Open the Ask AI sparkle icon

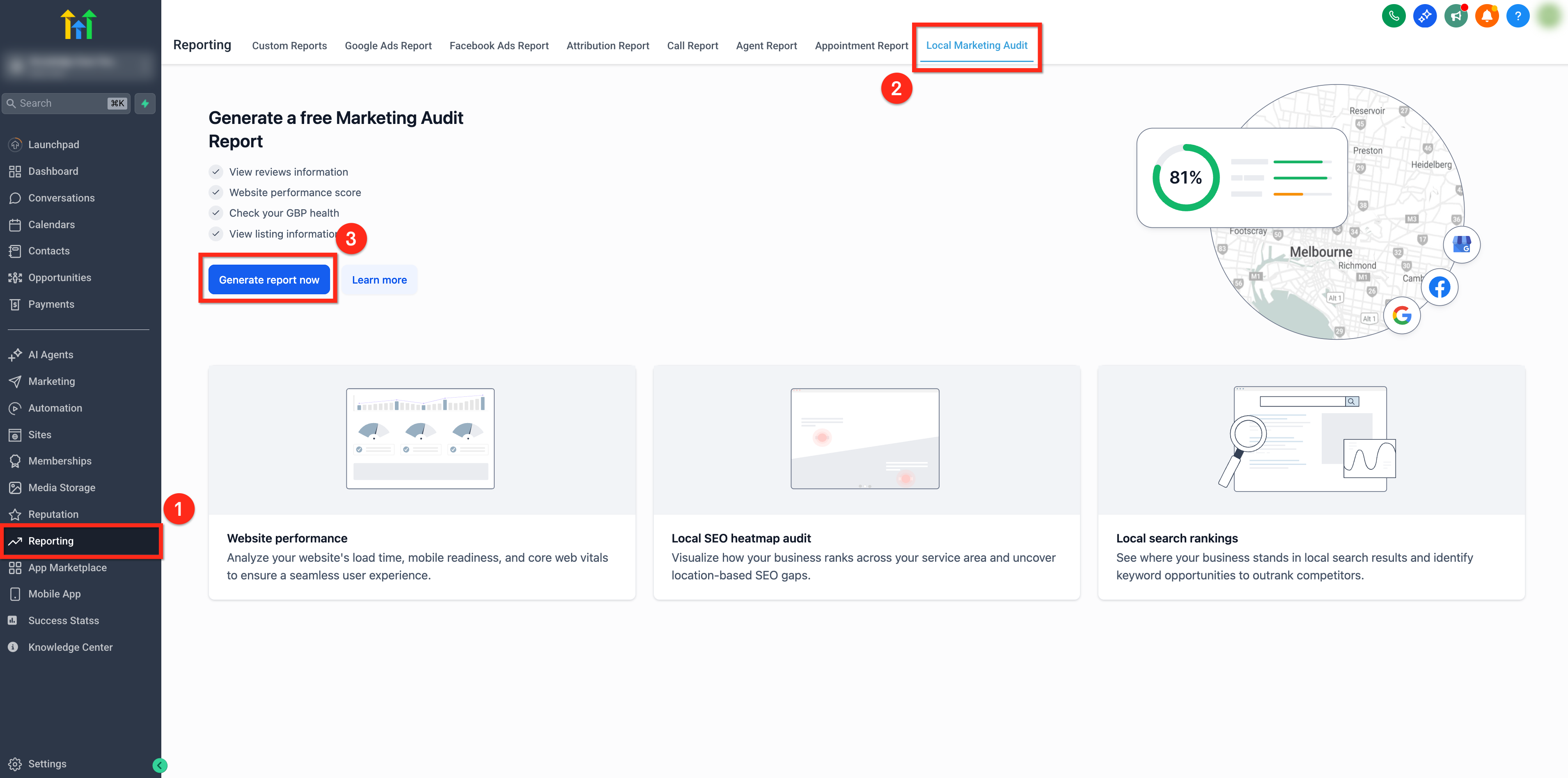[x=1424, y=16]
